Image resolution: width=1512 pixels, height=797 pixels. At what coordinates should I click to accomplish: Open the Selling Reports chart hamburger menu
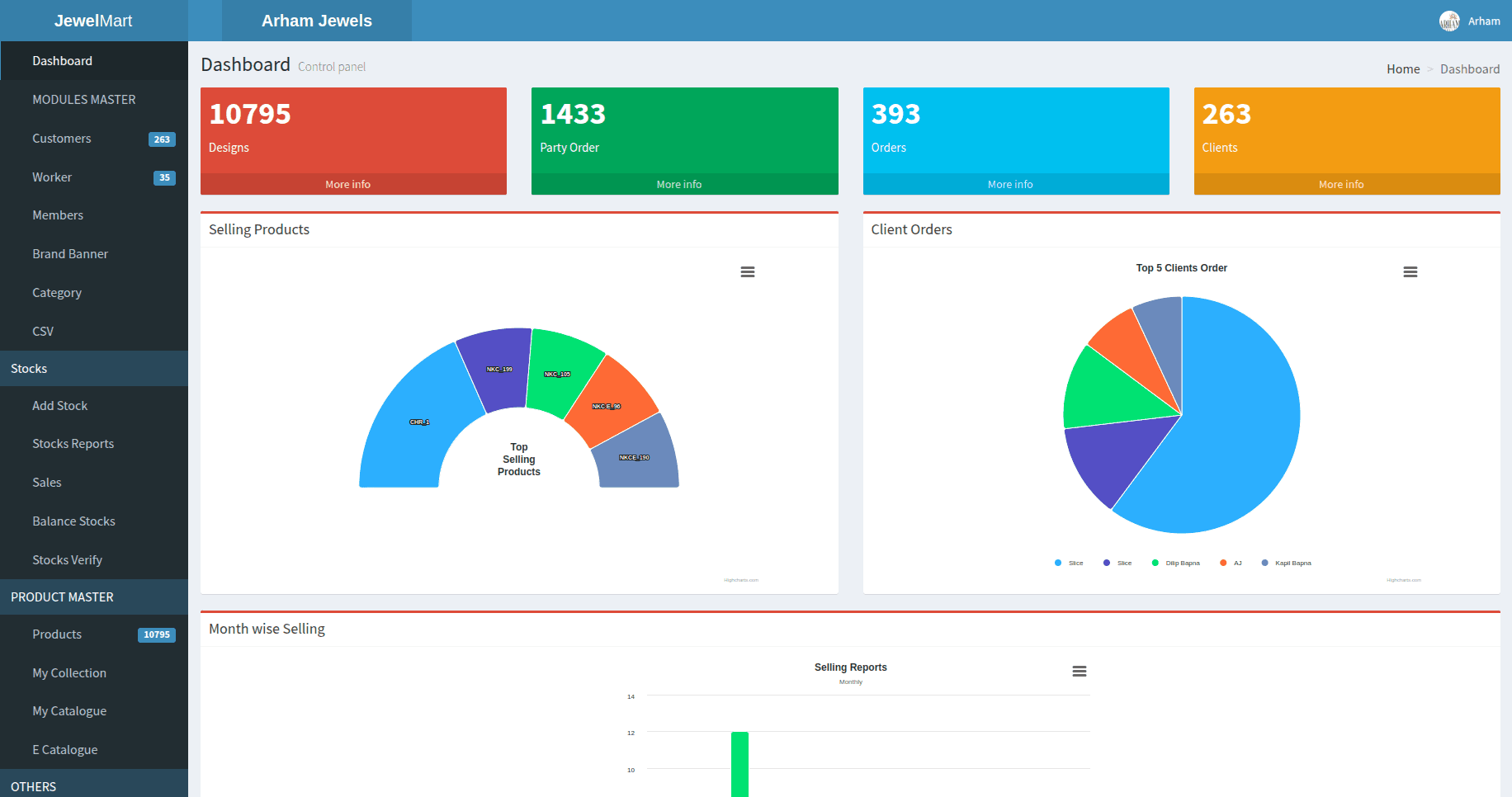point(1080,671)
